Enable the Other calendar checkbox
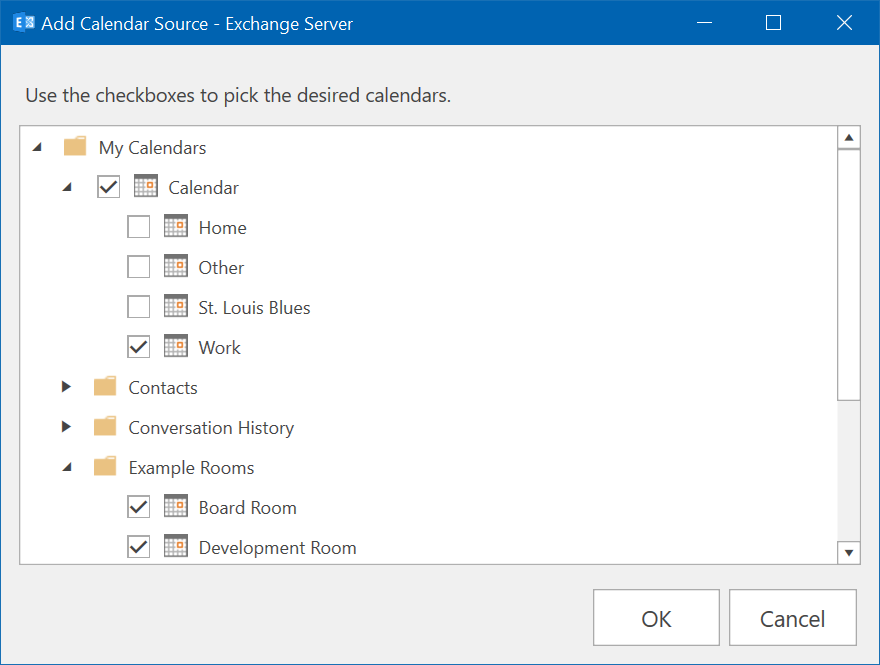 139,267
